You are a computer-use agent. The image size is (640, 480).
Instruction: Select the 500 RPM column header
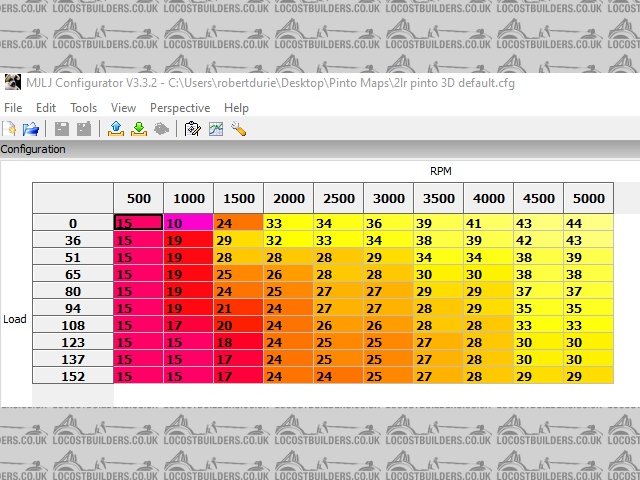click(x=138, y=198)
